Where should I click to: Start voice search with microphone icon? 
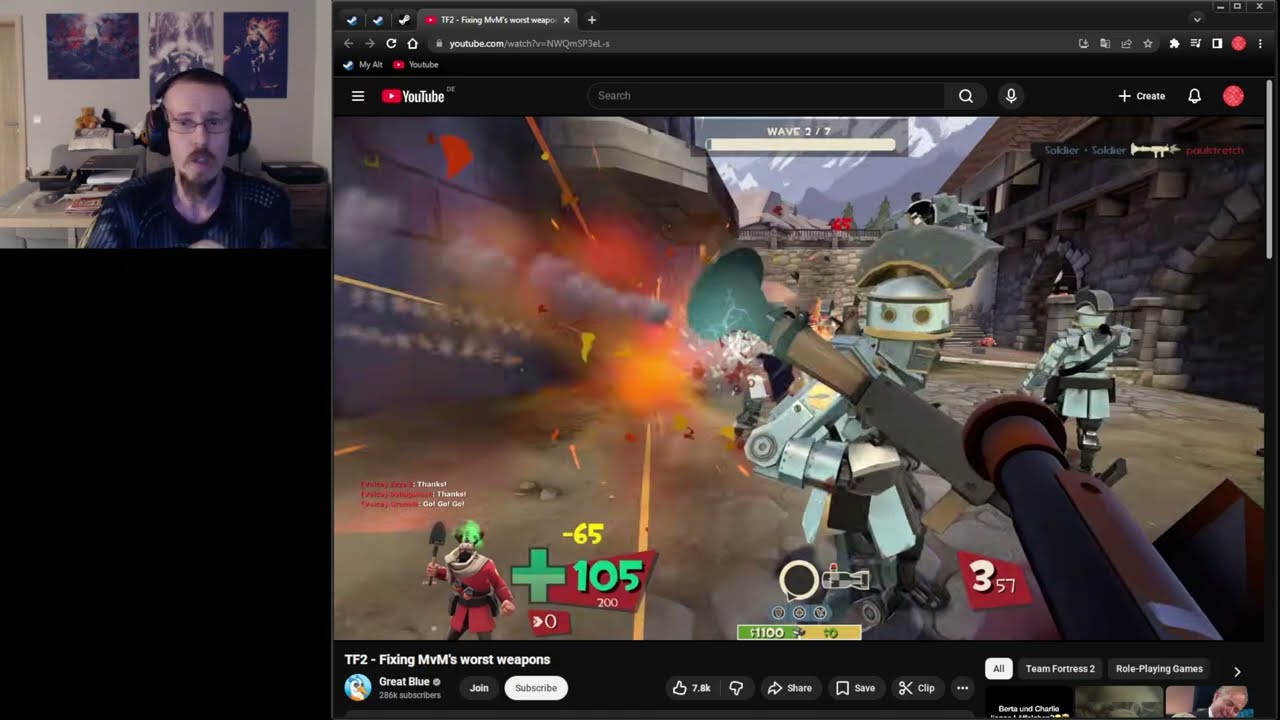point(1011,96)
